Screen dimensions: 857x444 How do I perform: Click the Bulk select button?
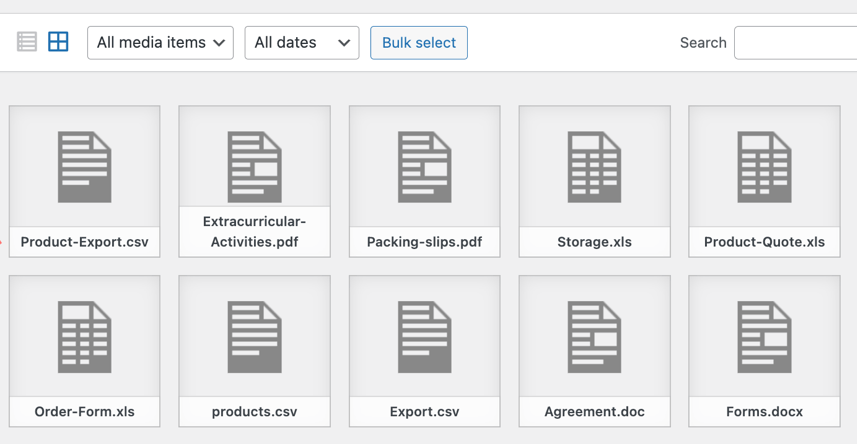(x=418, y=43)
